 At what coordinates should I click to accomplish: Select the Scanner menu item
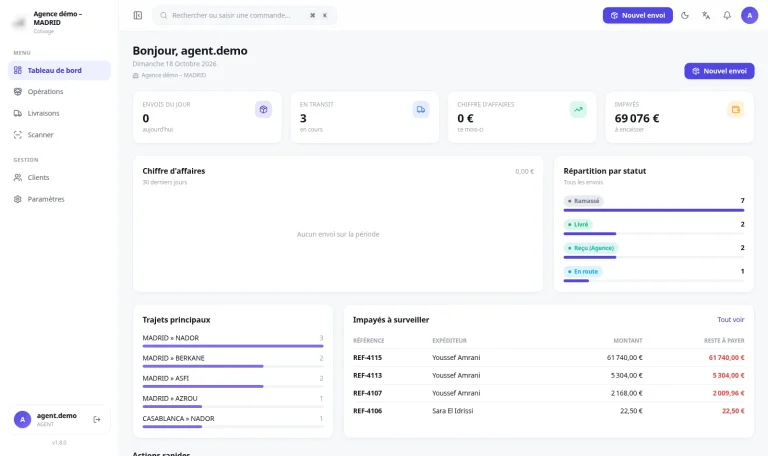(59, 135)
